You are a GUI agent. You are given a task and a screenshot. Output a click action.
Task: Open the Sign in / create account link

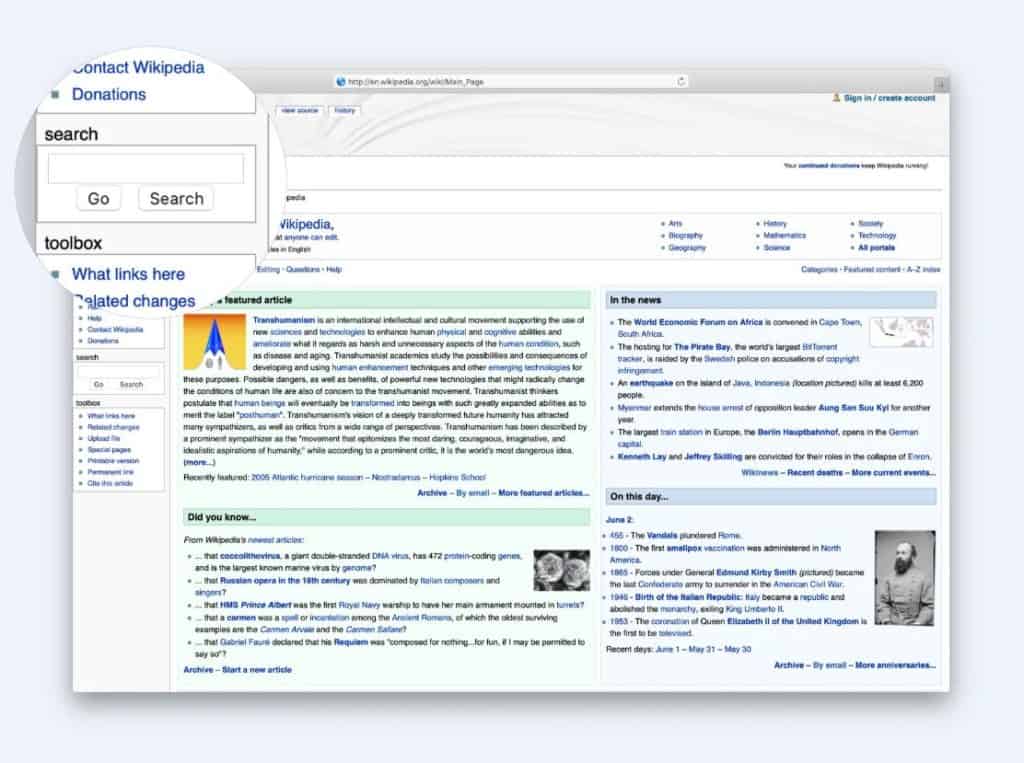(x=889, y=98)
